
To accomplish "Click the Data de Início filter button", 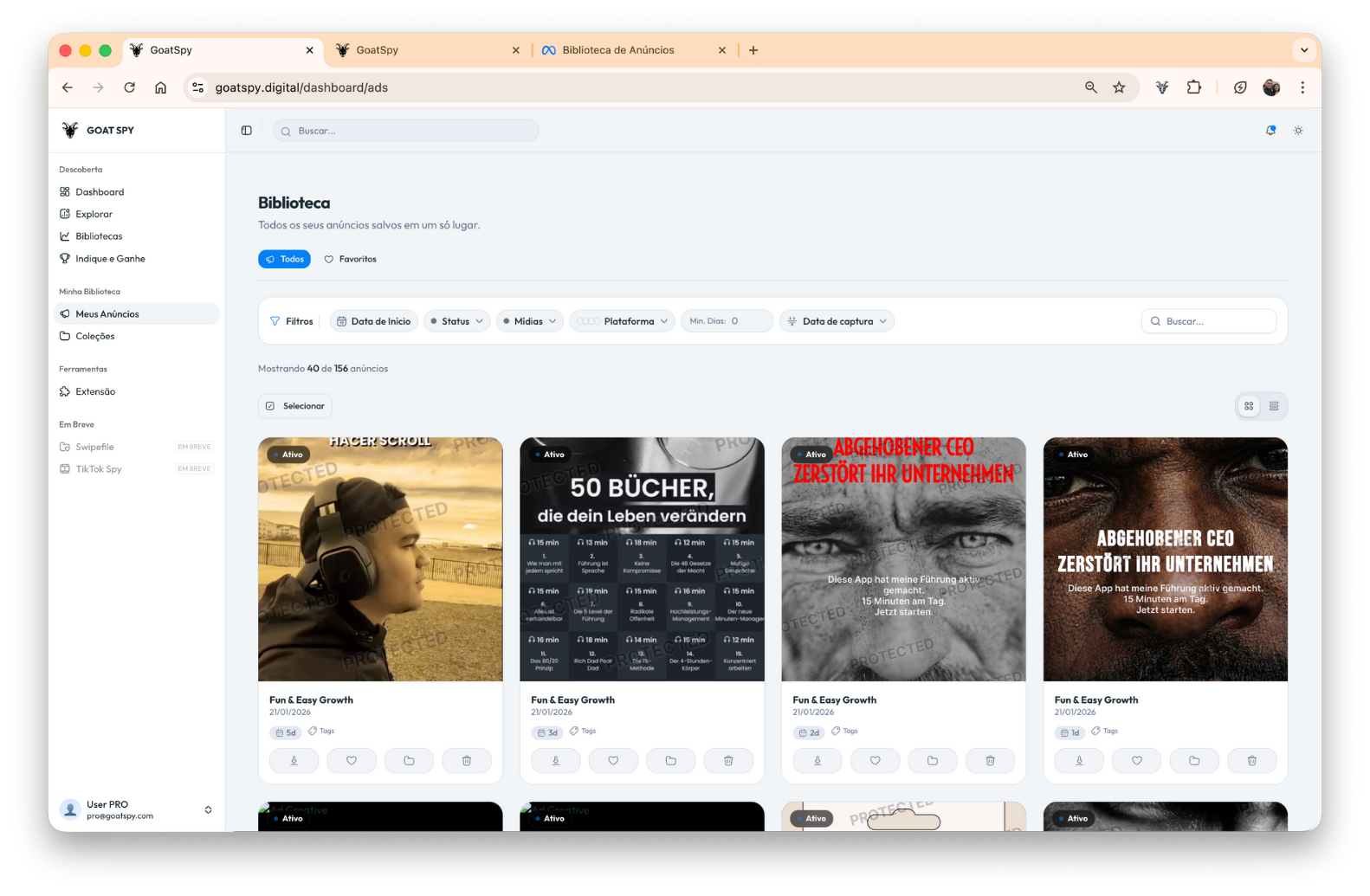I will click(373, 321).
